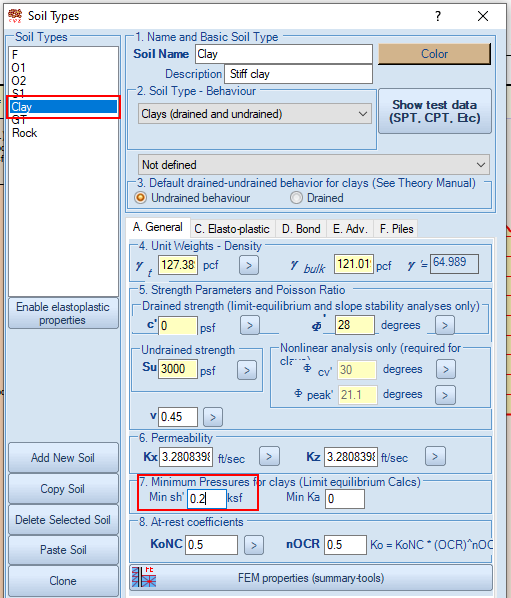Open the soil Color picker button

[x=434, y=54]
